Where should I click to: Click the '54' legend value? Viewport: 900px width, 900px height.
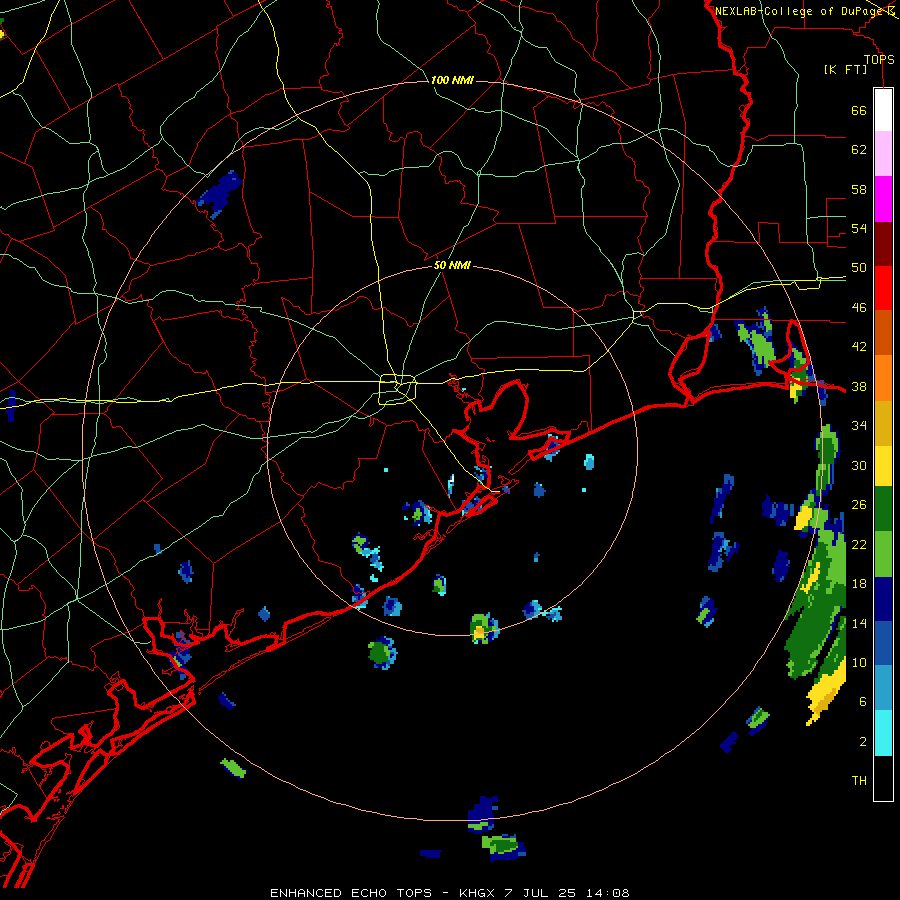point(859,228)
